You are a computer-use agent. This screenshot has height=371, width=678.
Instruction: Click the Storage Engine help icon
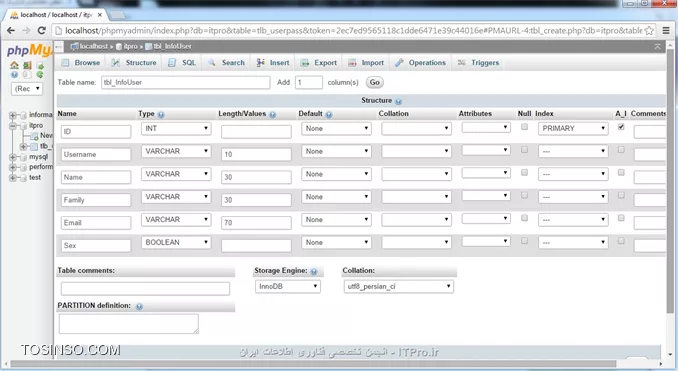pos(314,272)
